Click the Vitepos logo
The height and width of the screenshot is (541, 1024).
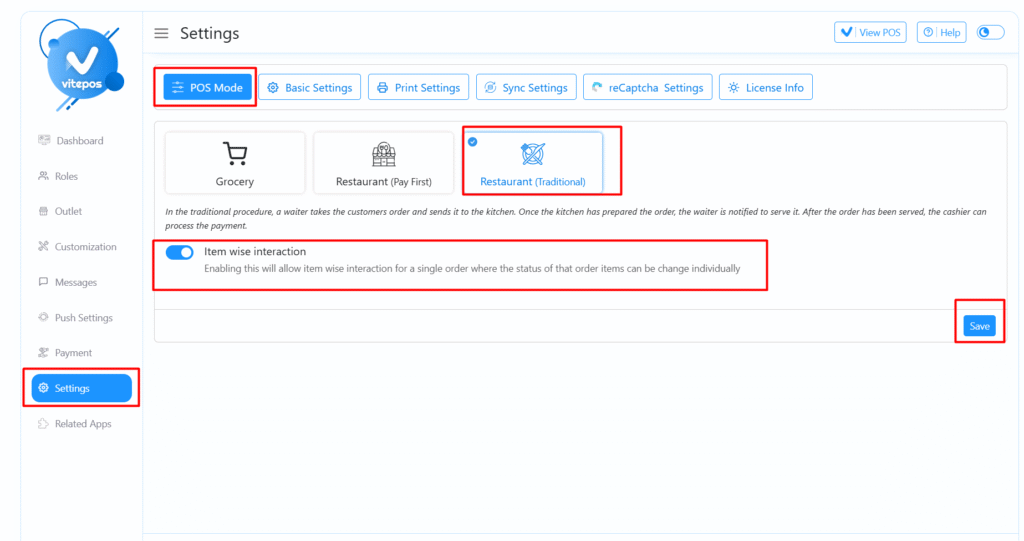click(82, 64)
